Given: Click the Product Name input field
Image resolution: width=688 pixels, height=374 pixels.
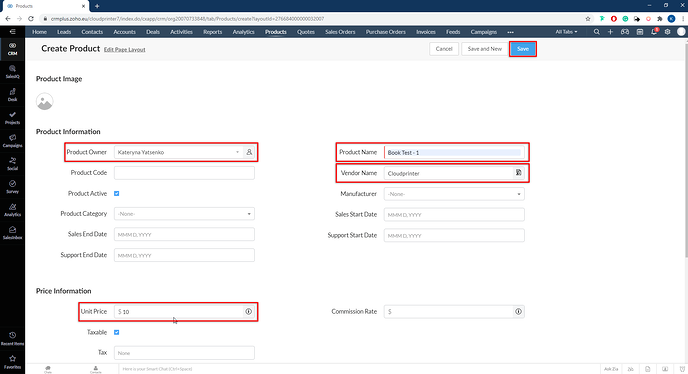Looking at the screenshot, I should 454,152.
